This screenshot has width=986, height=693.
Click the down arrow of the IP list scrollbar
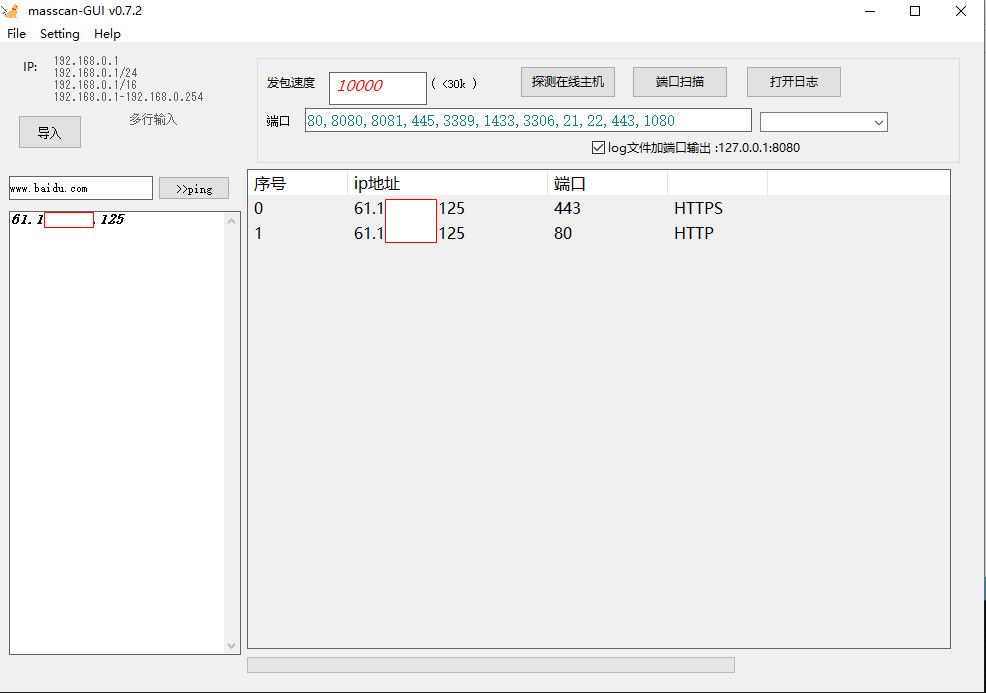pos(231,645)
